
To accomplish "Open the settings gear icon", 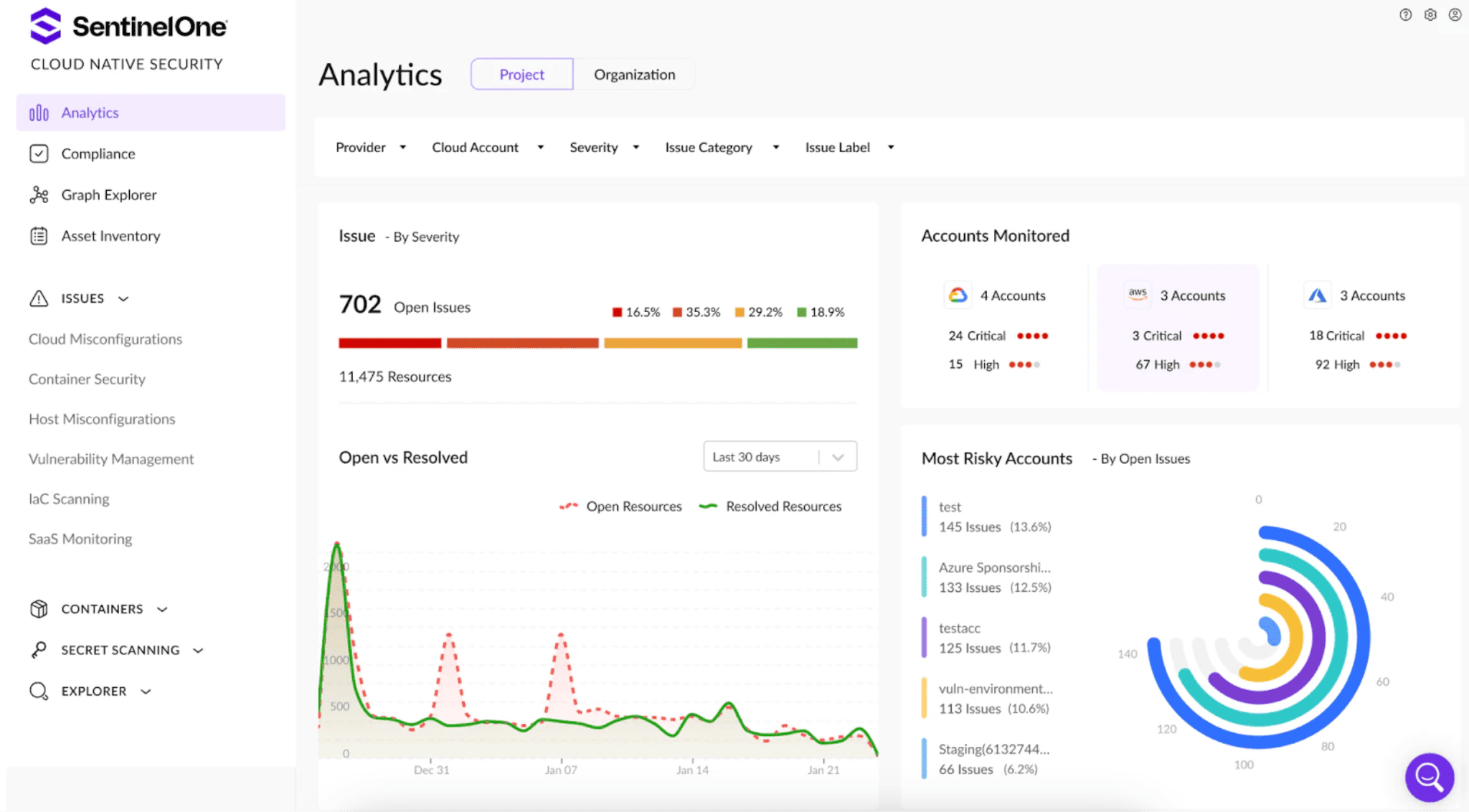I will (x=1430, y=14).
